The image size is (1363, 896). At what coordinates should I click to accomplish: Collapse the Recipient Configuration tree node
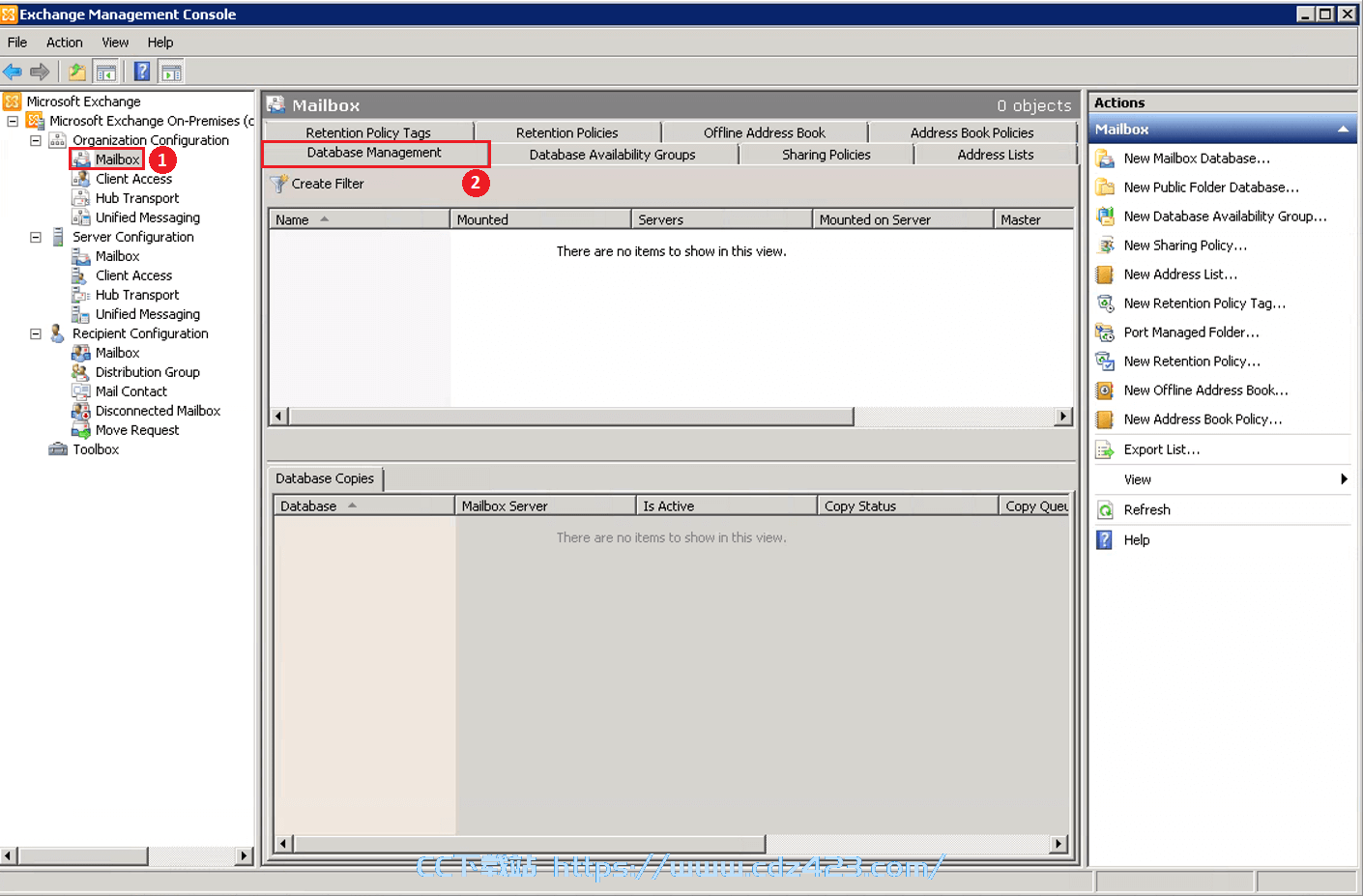click(36, 333)
